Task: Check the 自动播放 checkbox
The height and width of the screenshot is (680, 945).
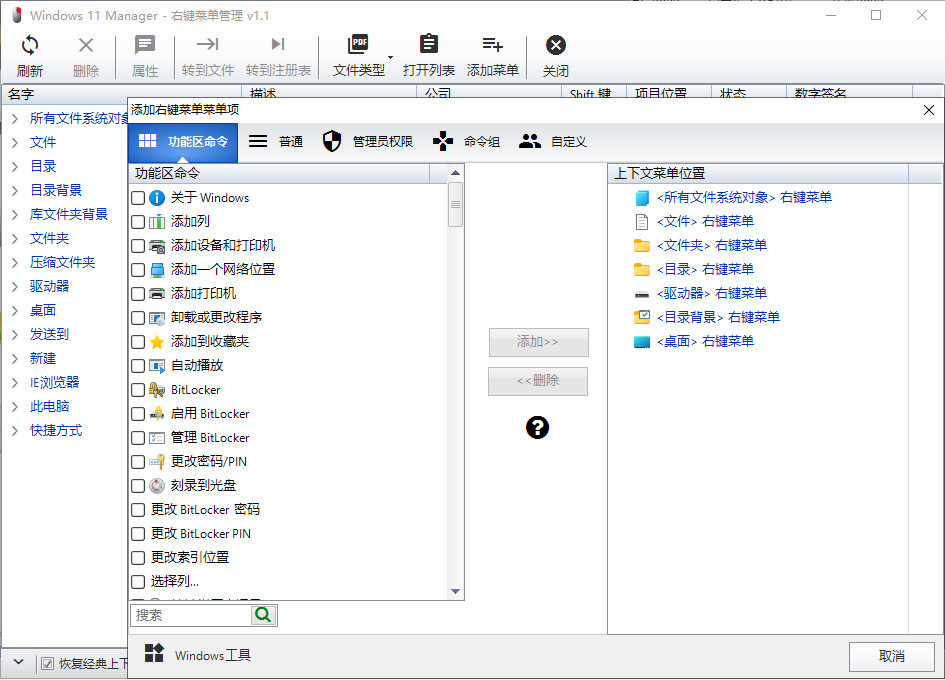Action: click(138, 366)
